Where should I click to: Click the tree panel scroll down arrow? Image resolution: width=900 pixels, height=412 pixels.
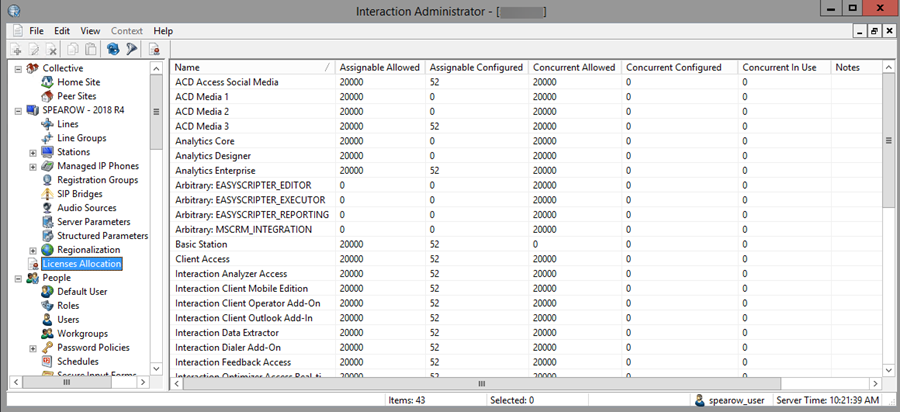pyautogui.click(x=156, y=368)
